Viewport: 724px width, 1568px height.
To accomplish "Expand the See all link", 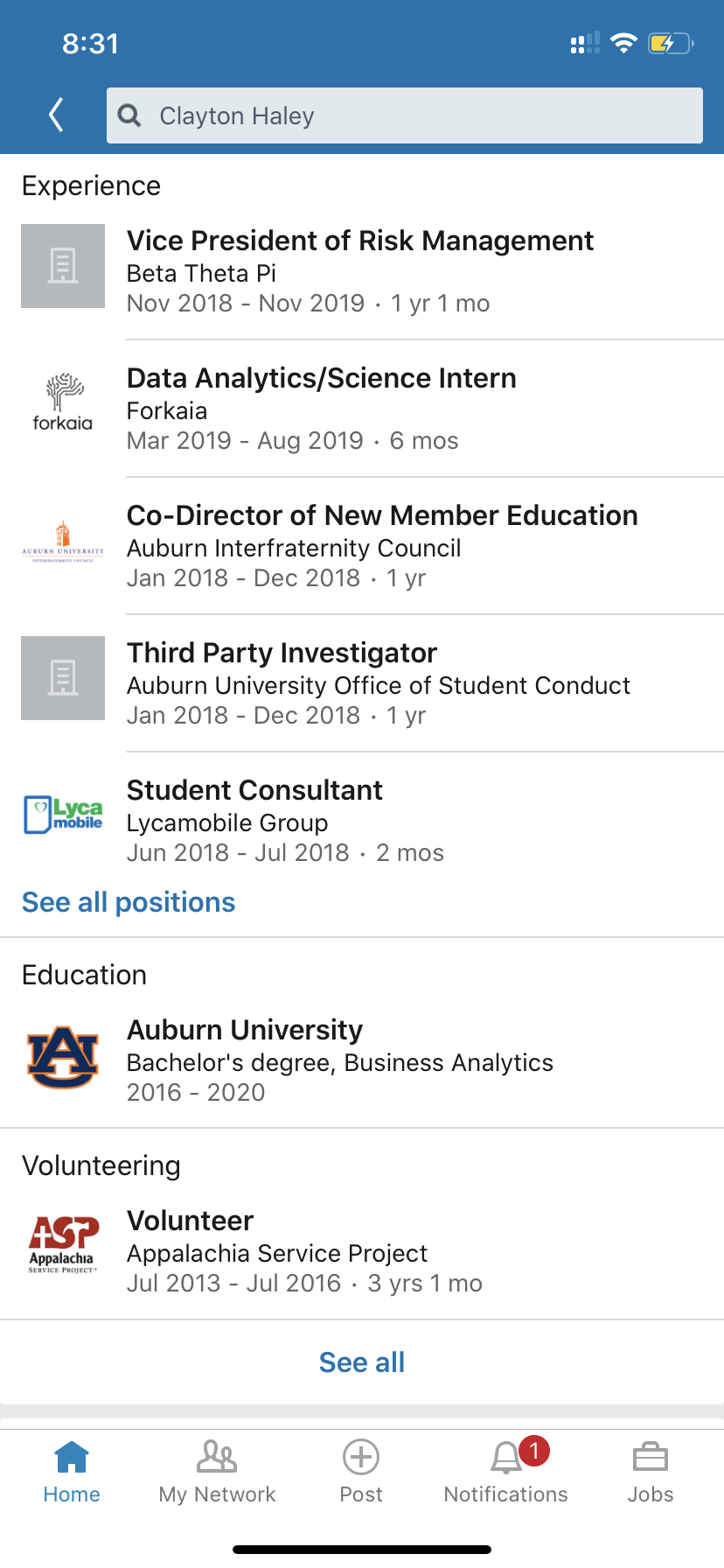I will coord(362,1362).
